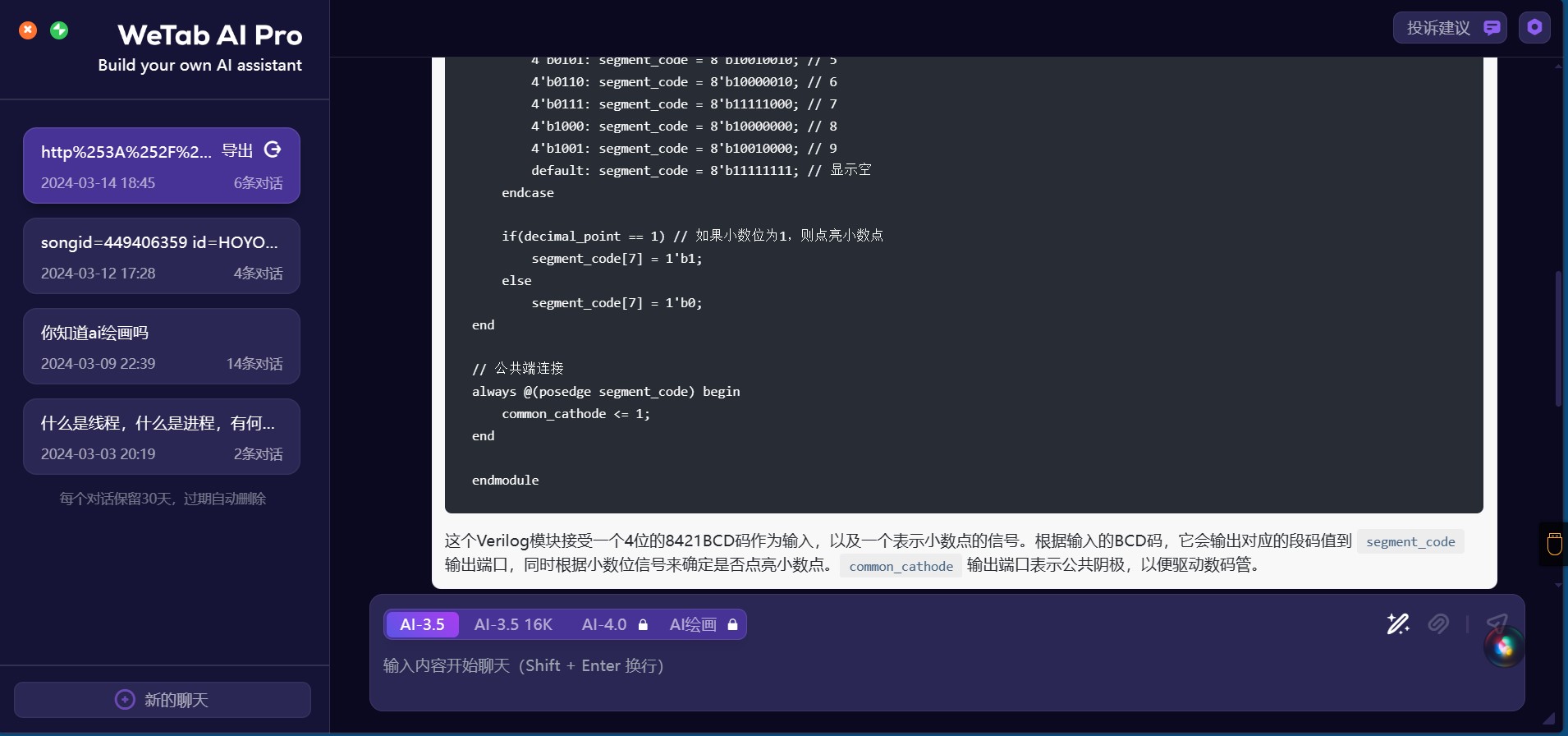1568x736 pixels.
Task: Click the chat vertical scrollbar thumb
Action: pyautogui.click(x=1557, y=338)
